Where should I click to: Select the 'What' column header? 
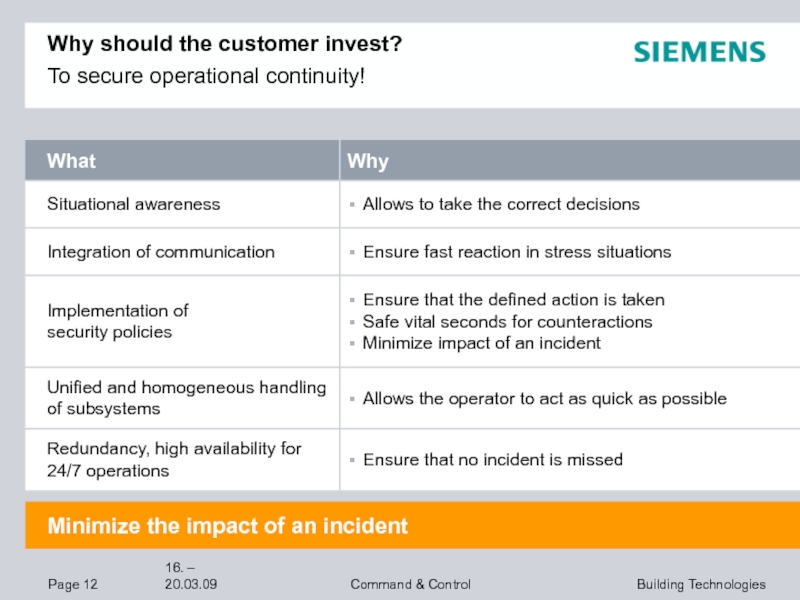[x=182, y=161]
